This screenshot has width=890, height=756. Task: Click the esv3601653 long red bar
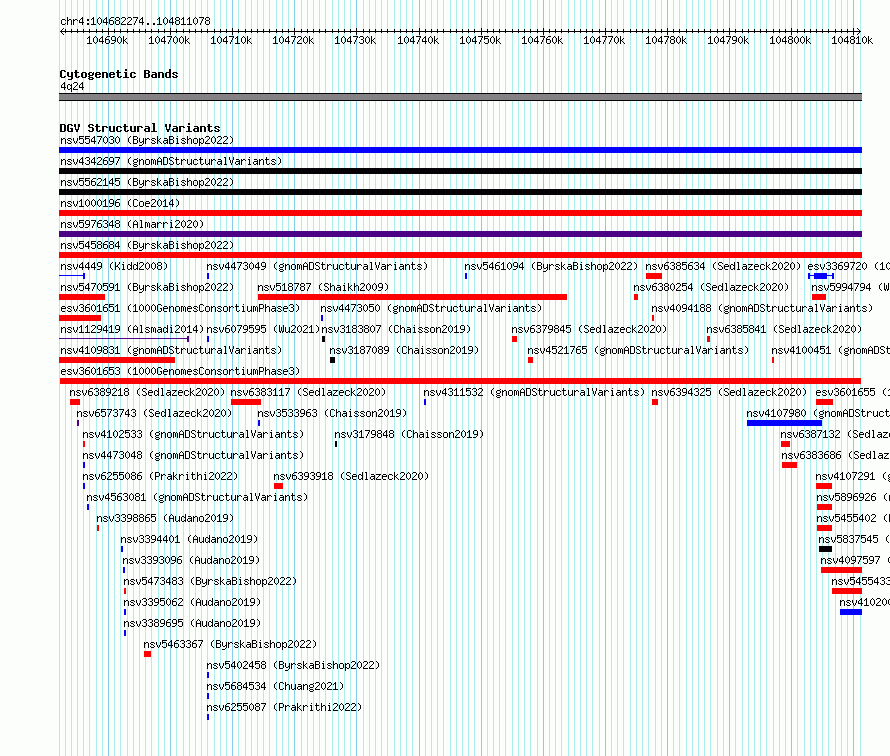(x=460, y=381)
